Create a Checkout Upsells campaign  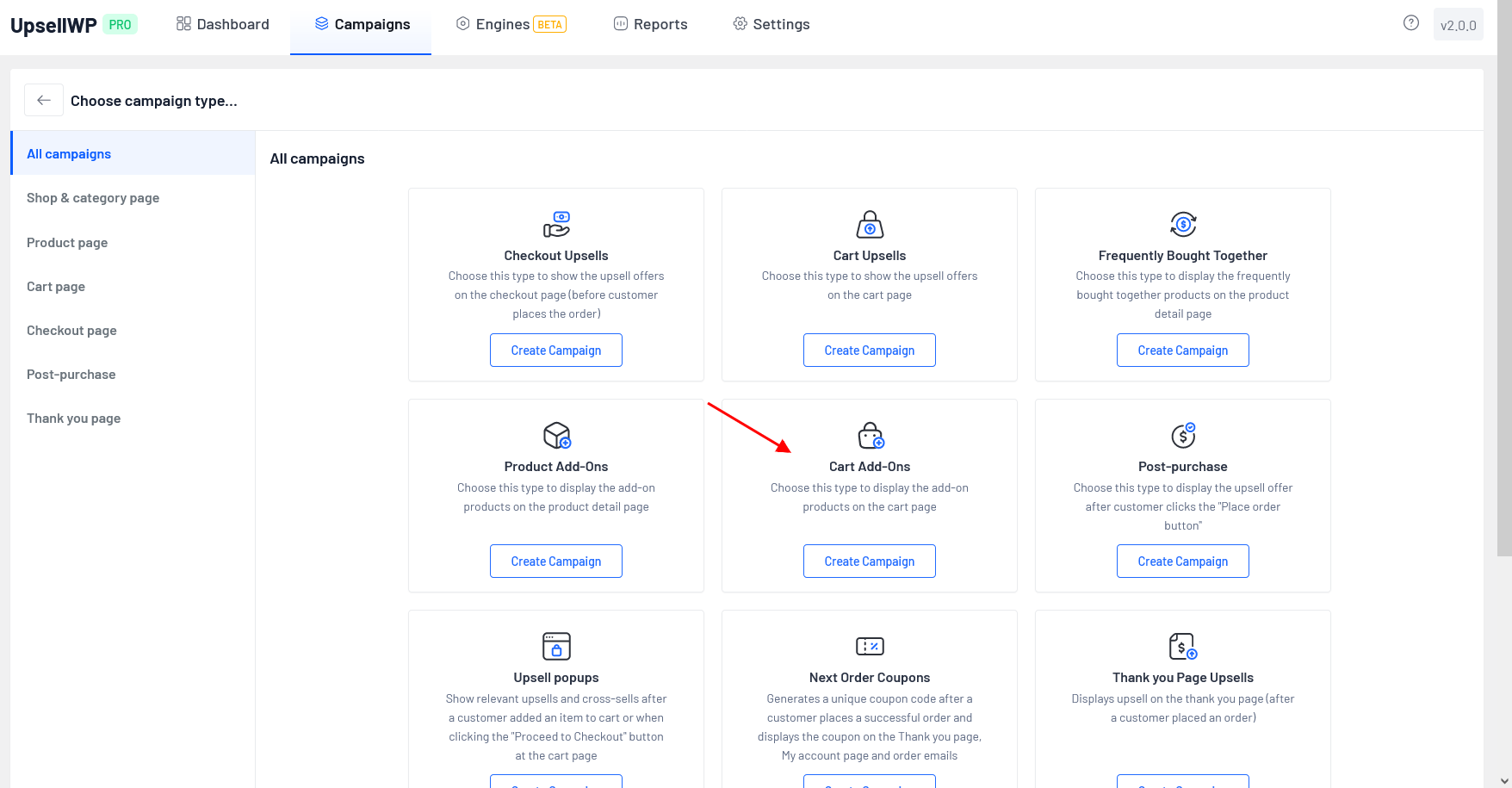(x=556, y=351)
